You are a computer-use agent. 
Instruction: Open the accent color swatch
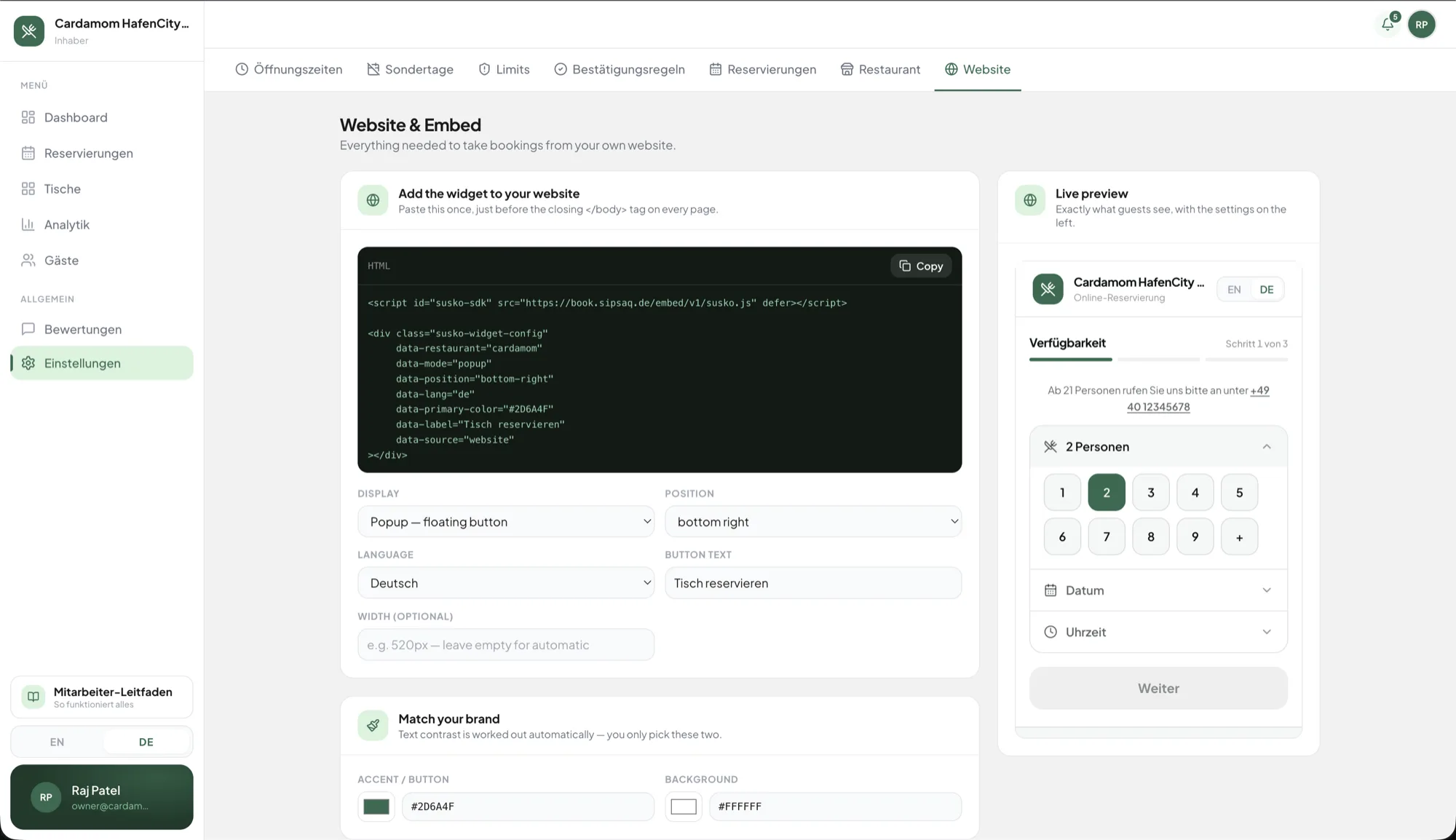pos(376,807)
